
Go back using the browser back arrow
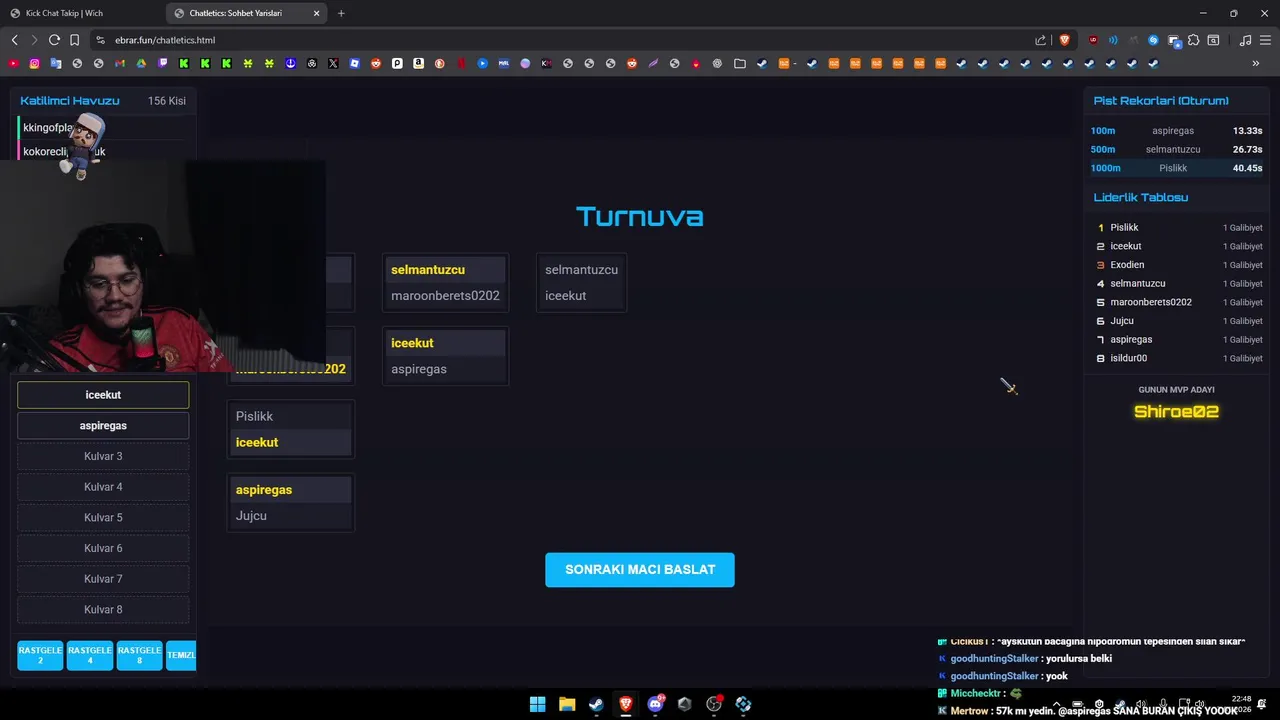pyautogui.click(x=14, y=40)
